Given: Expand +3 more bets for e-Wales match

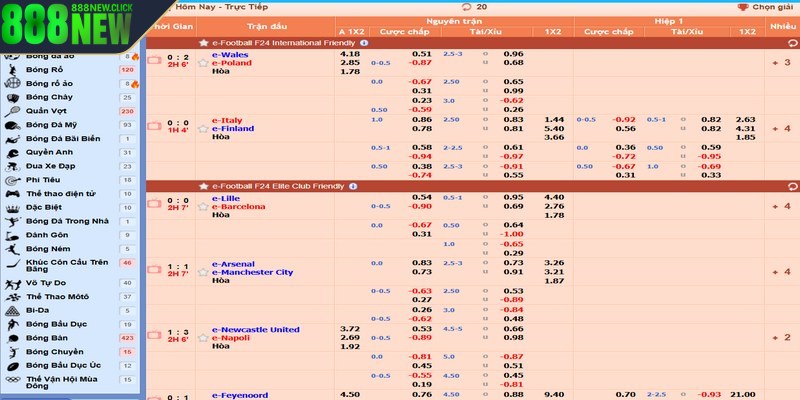Looking at the screenshot, I should [x=782, y=63].
